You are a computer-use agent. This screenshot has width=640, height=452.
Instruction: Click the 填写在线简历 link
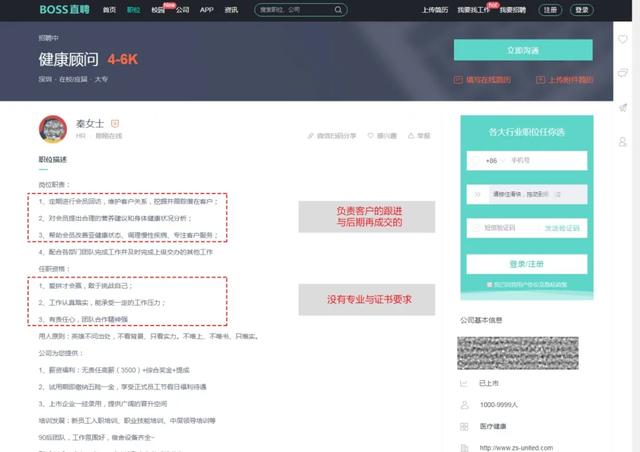[x=488, y=80]
